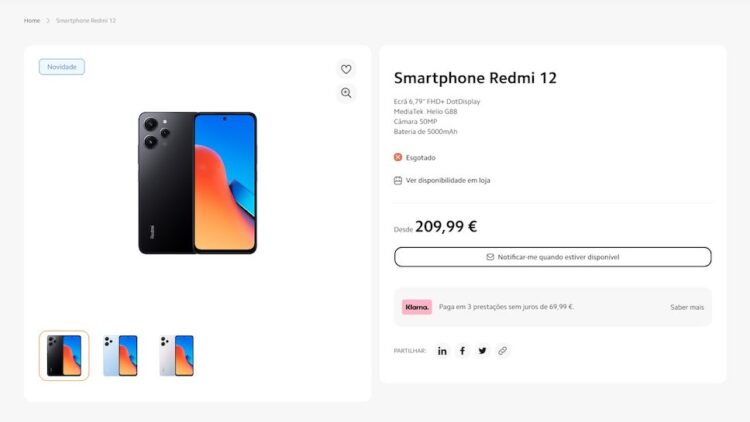
Task: Select the black Redmi 12 thumbnail
Action: tap(64, 355)
